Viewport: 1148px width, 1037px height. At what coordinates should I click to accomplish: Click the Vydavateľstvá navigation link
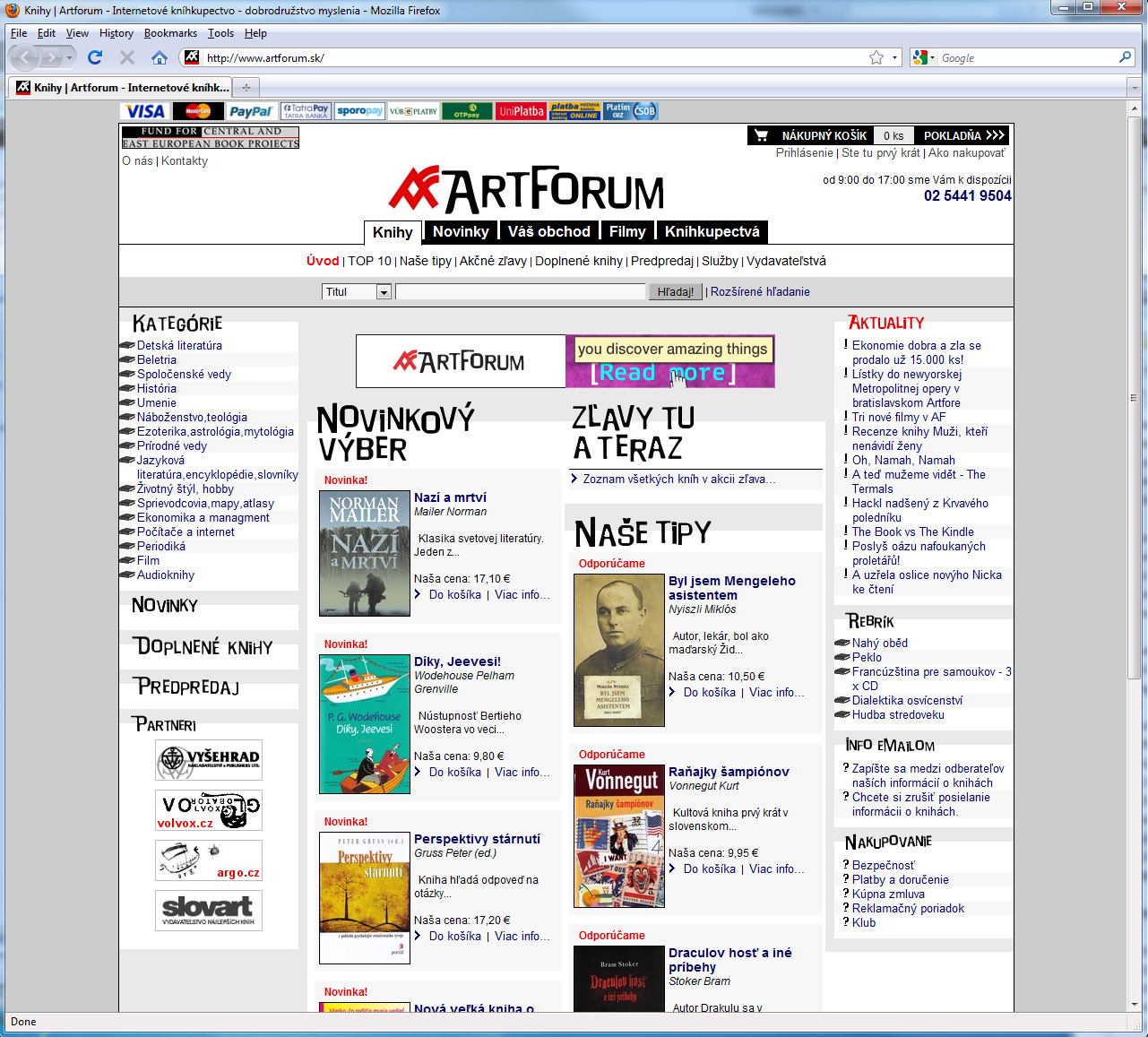click(786, 261)
